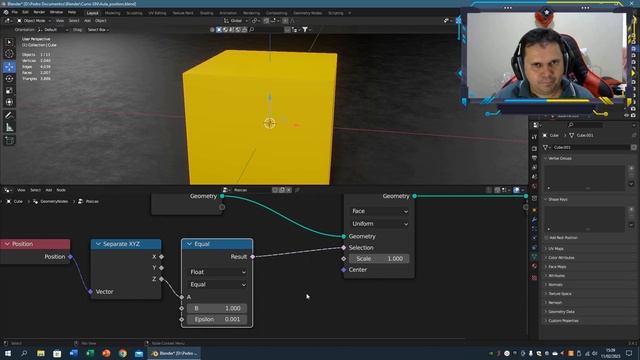The width and height of the screenshot is (640, 360).
Task: Collapse the Position node chevron
Action: (x=7, y=244)
